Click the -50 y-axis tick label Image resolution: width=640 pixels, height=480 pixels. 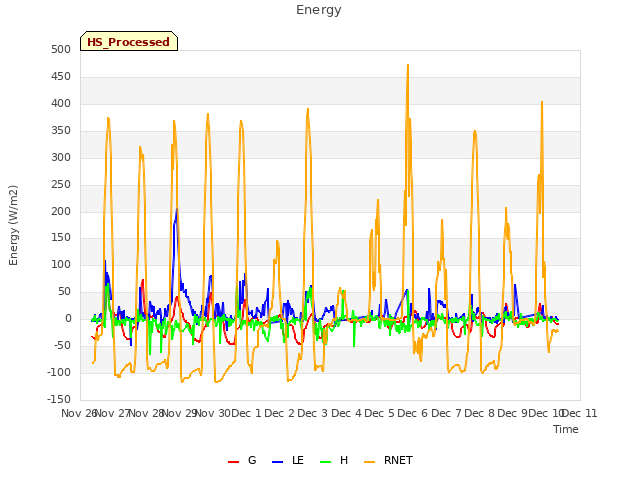click(x=62, y=345)
